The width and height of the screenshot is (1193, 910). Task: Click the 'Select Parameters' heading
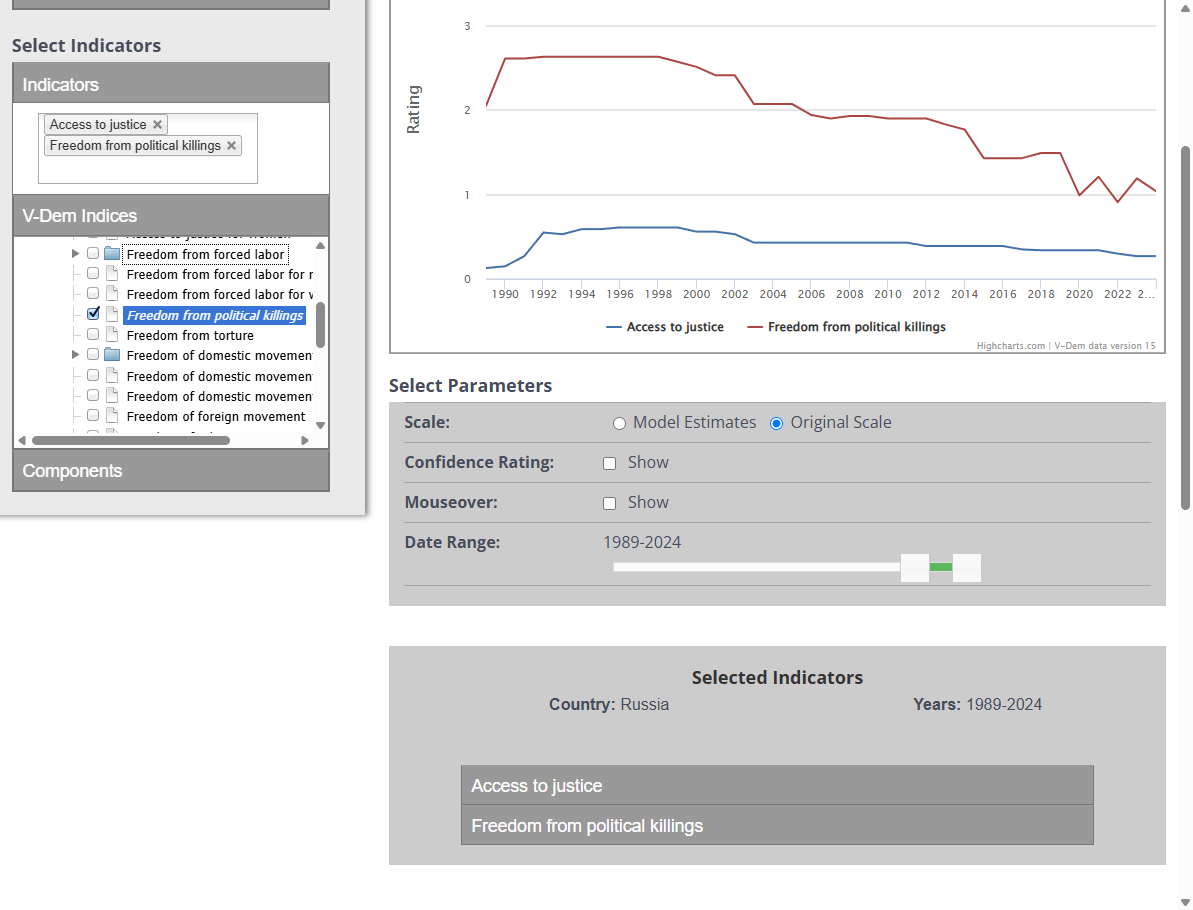tap(470, 386)
